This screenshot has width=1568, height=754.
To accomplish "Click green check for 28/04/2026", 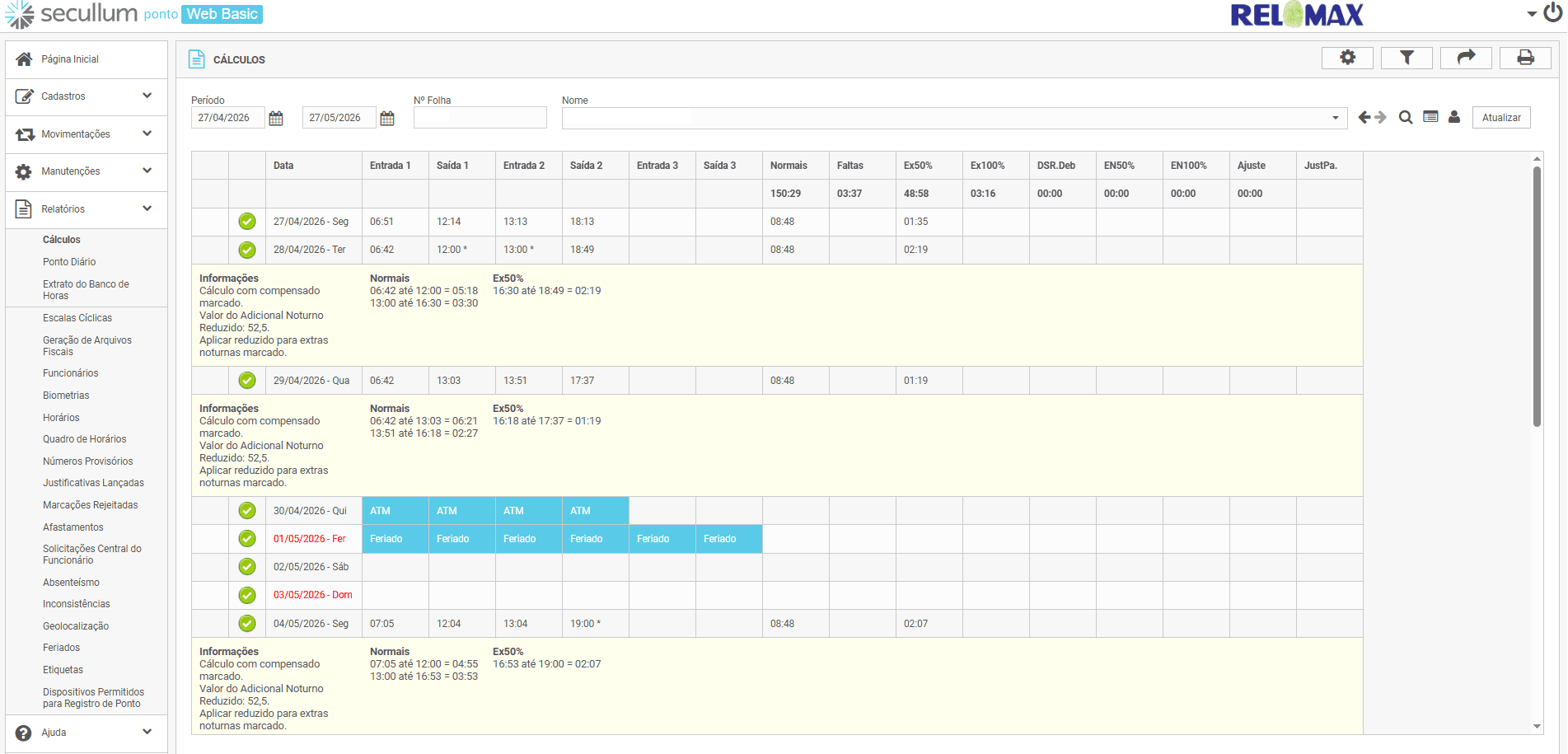I will (x=247, y=250).
